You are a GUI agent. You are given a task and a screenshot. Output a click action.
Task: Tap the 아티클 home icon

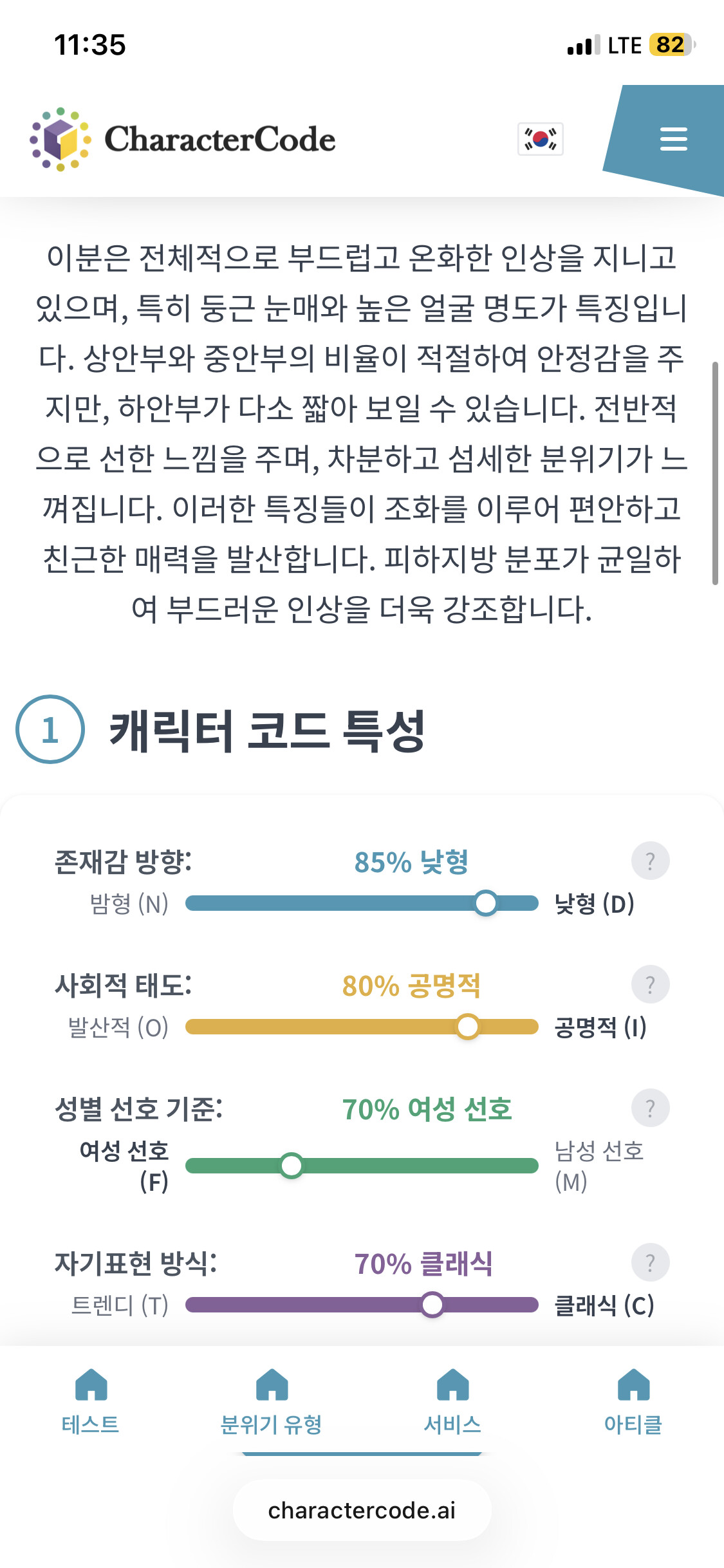point(634,1384)
